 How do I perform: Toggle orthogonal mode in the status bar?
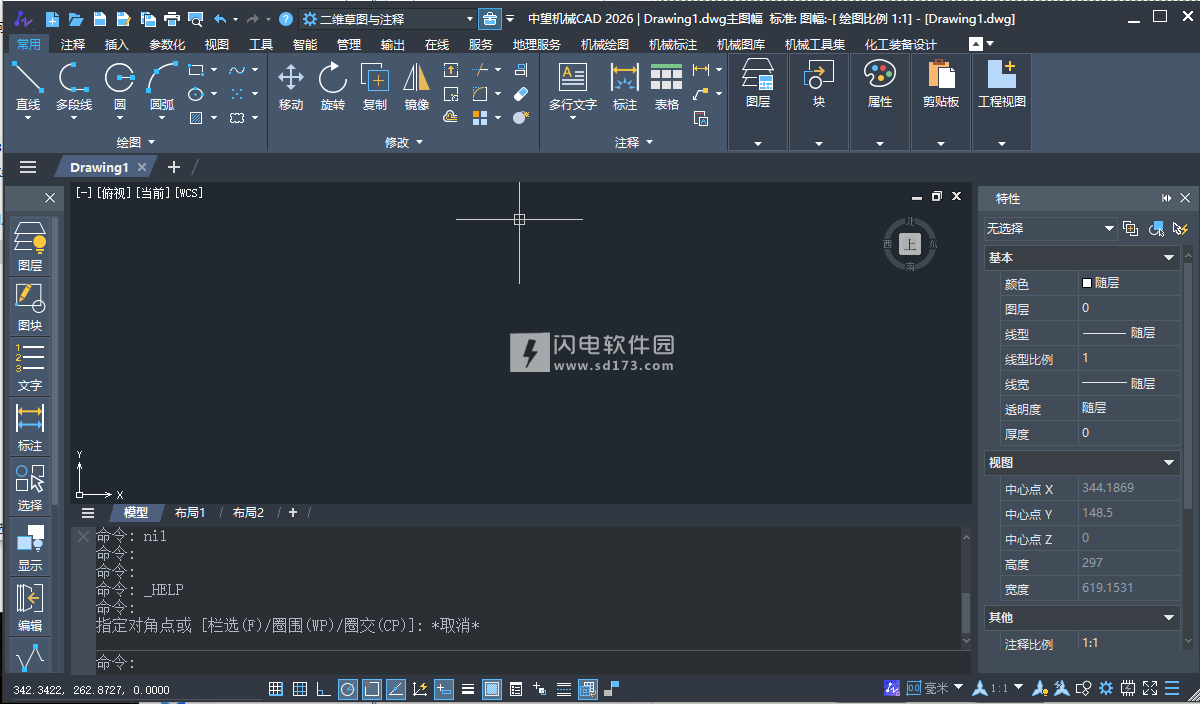click(x=324, y=689)
